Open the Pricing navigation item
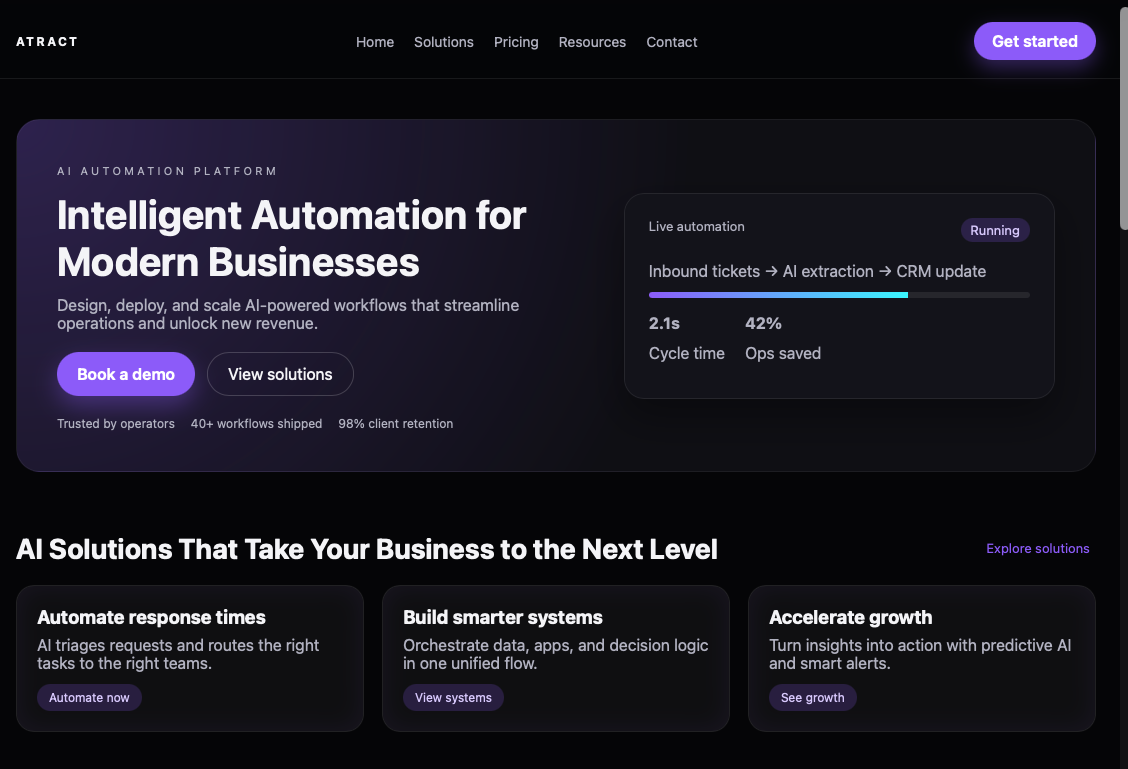Screen dimensions: 1128x769 [516, 42]
